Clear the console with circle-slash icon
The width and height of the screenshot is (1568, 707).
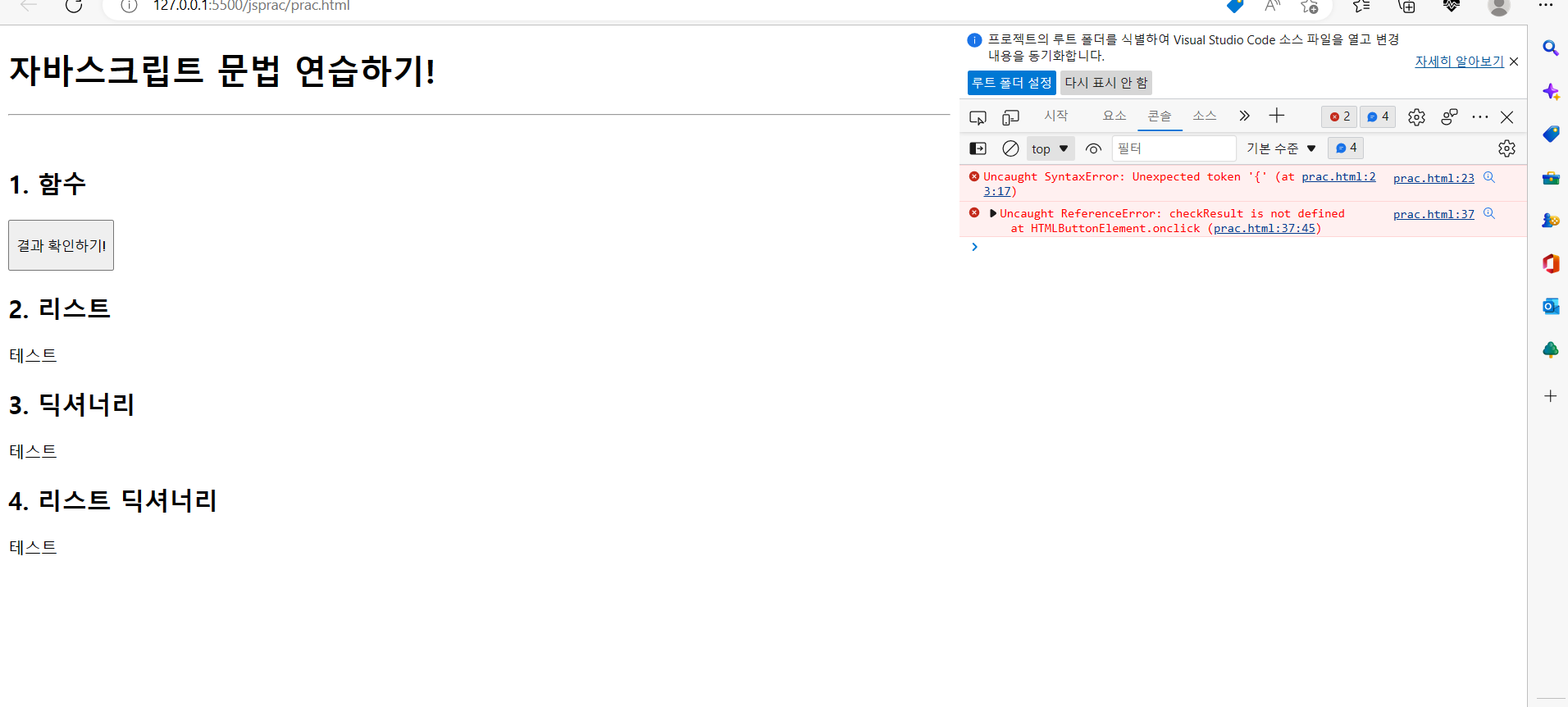coord(1010,148)
